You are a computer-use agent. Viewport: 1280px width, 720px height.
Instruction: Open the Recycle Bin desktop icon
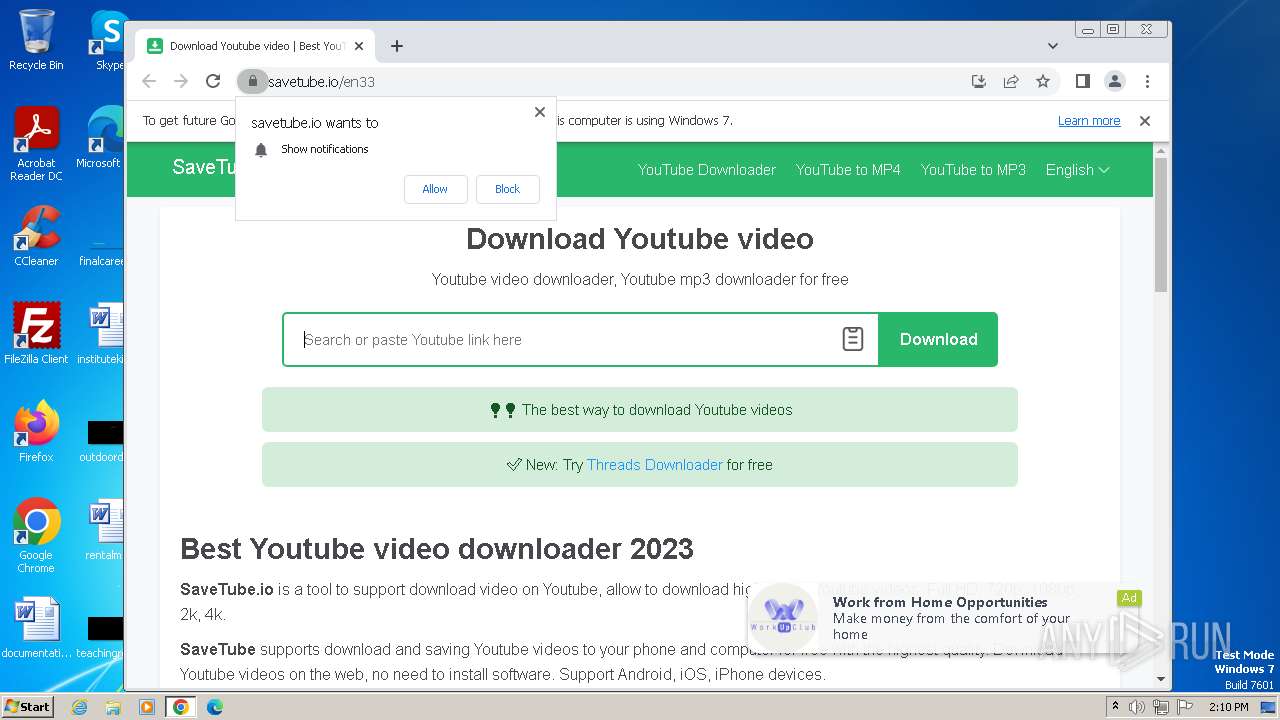pos(36,40)
